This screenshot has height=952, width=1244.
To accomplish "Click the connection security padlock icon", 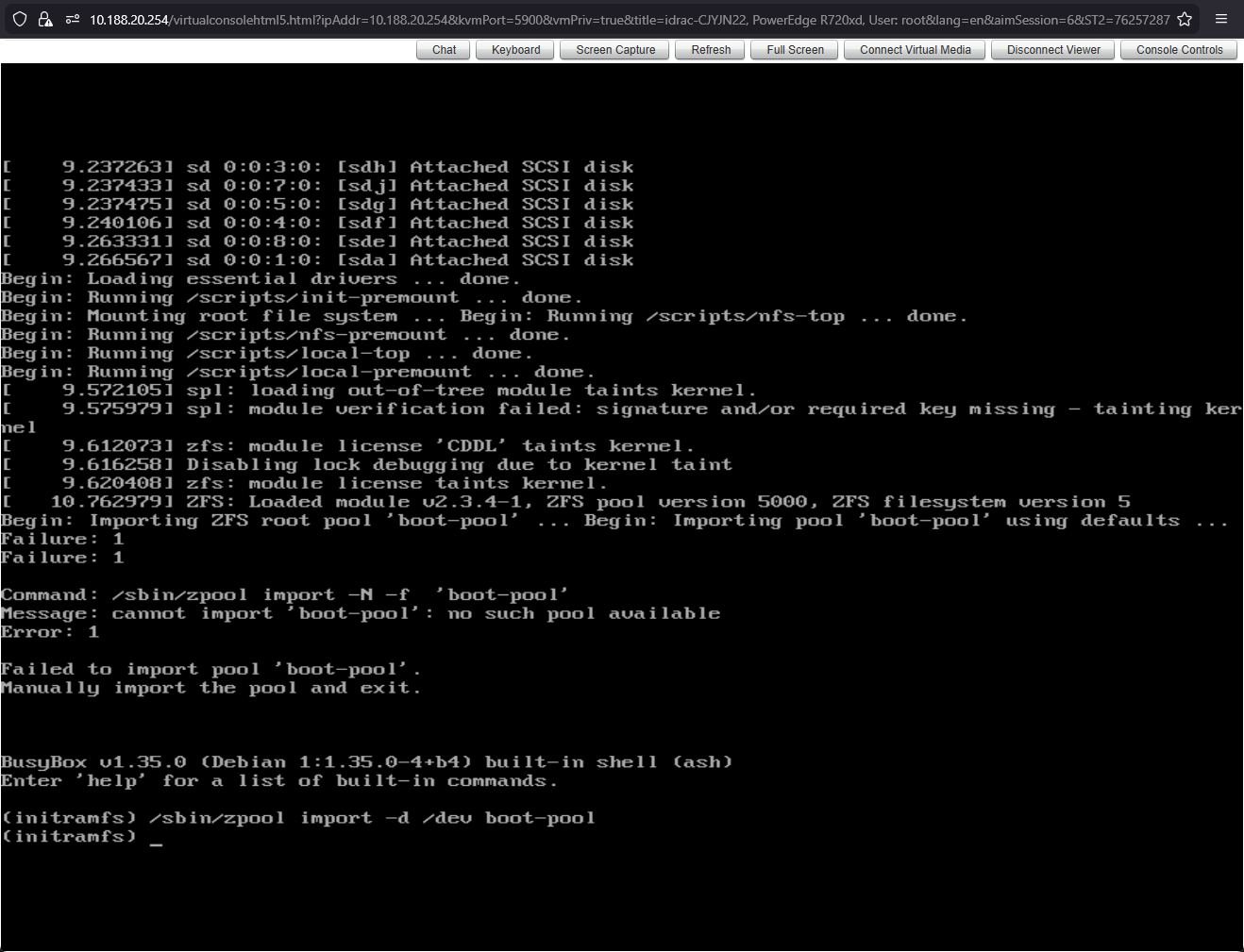I will 44,19.
